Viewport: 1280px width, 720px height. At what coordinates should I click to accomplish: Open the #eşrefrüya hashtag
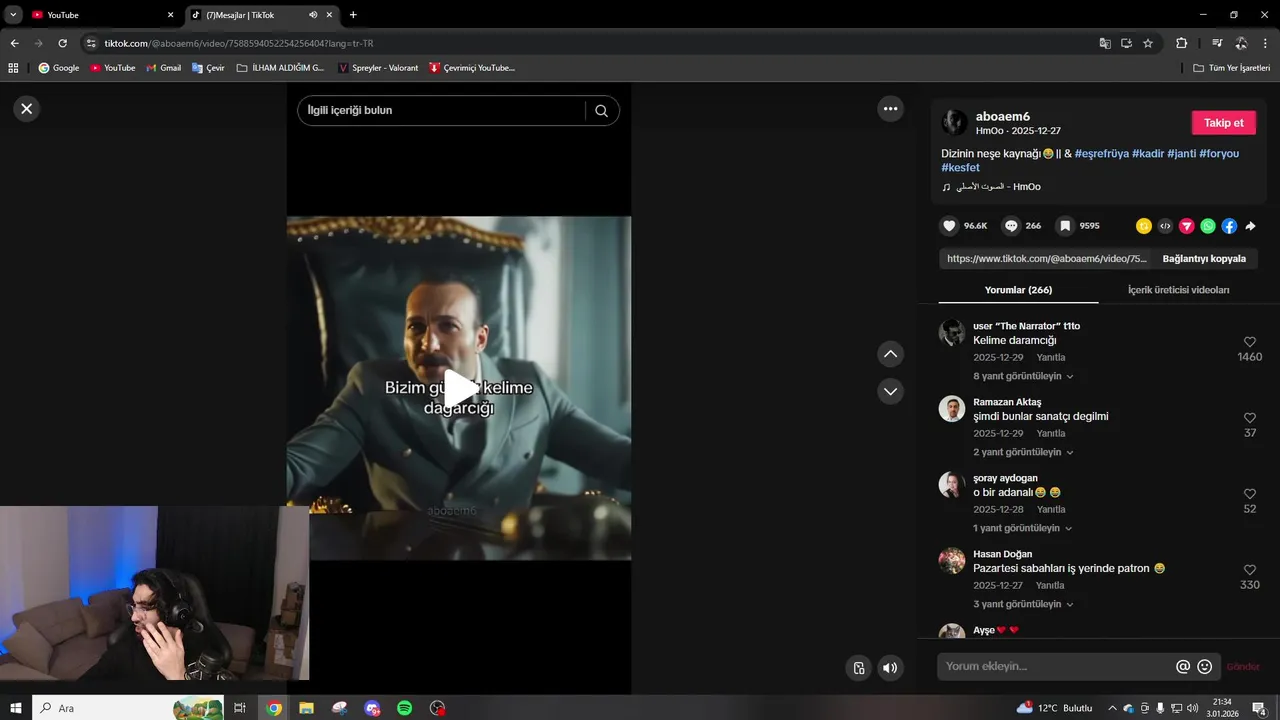(1101, 154)
